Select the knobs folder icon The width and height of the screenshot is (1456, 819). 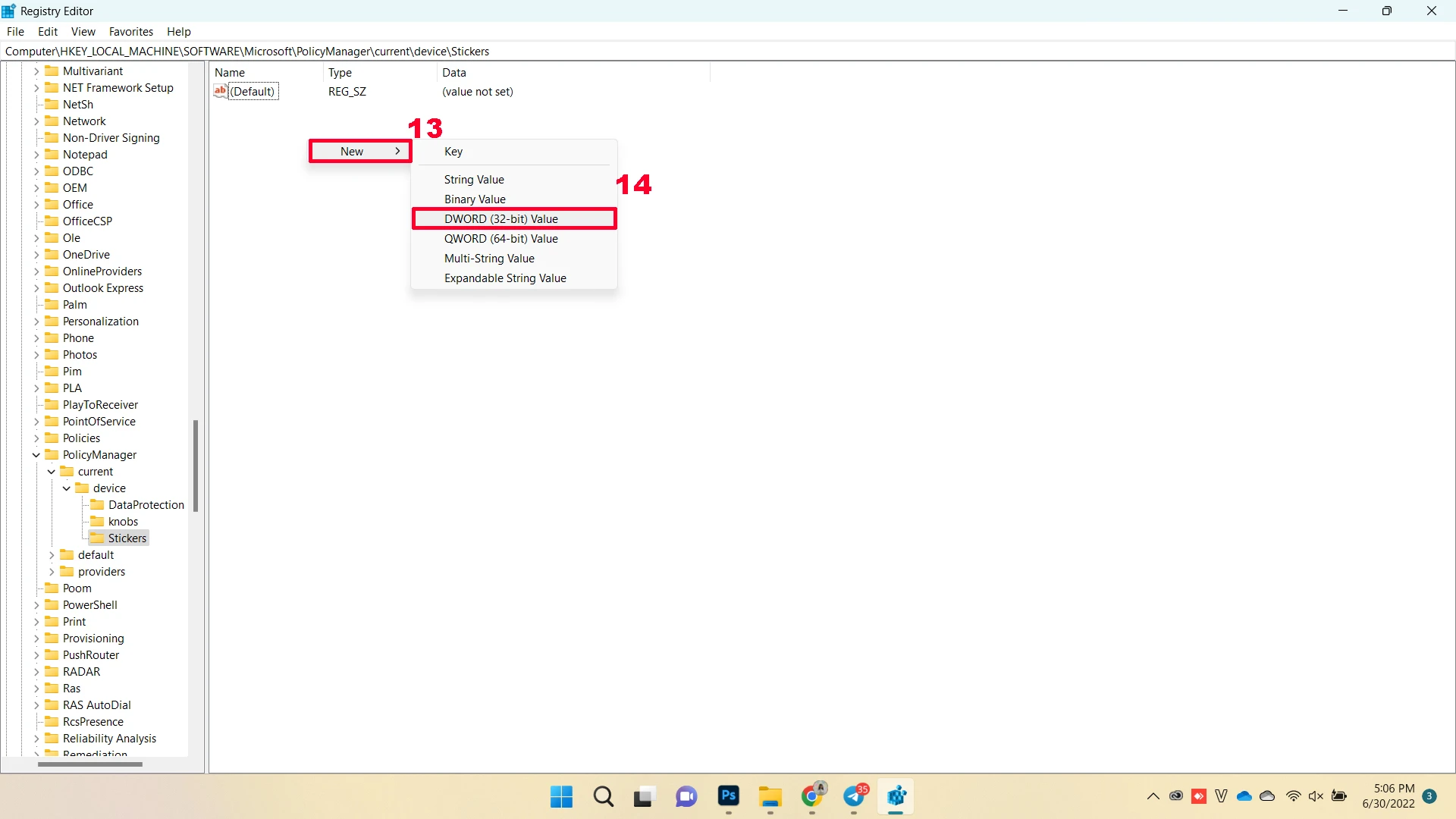pyautogui.click(x=97, y=521)
